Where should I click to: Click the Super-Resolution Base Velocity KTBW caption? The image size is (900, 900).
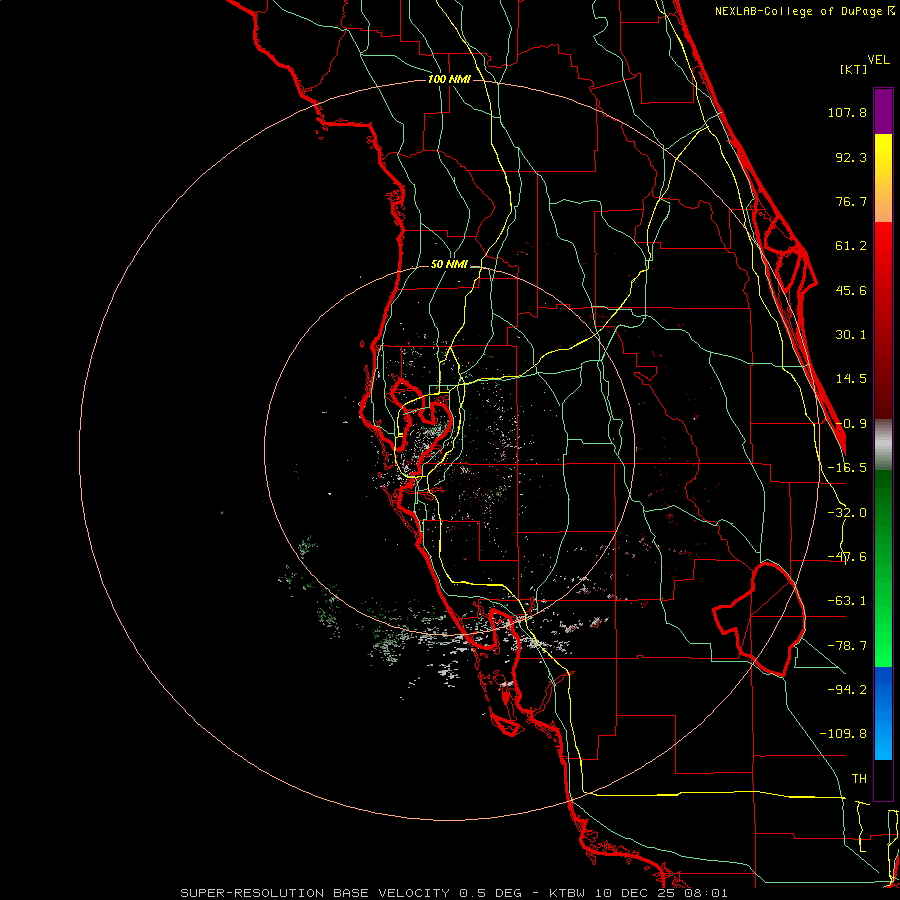(454, 893)
